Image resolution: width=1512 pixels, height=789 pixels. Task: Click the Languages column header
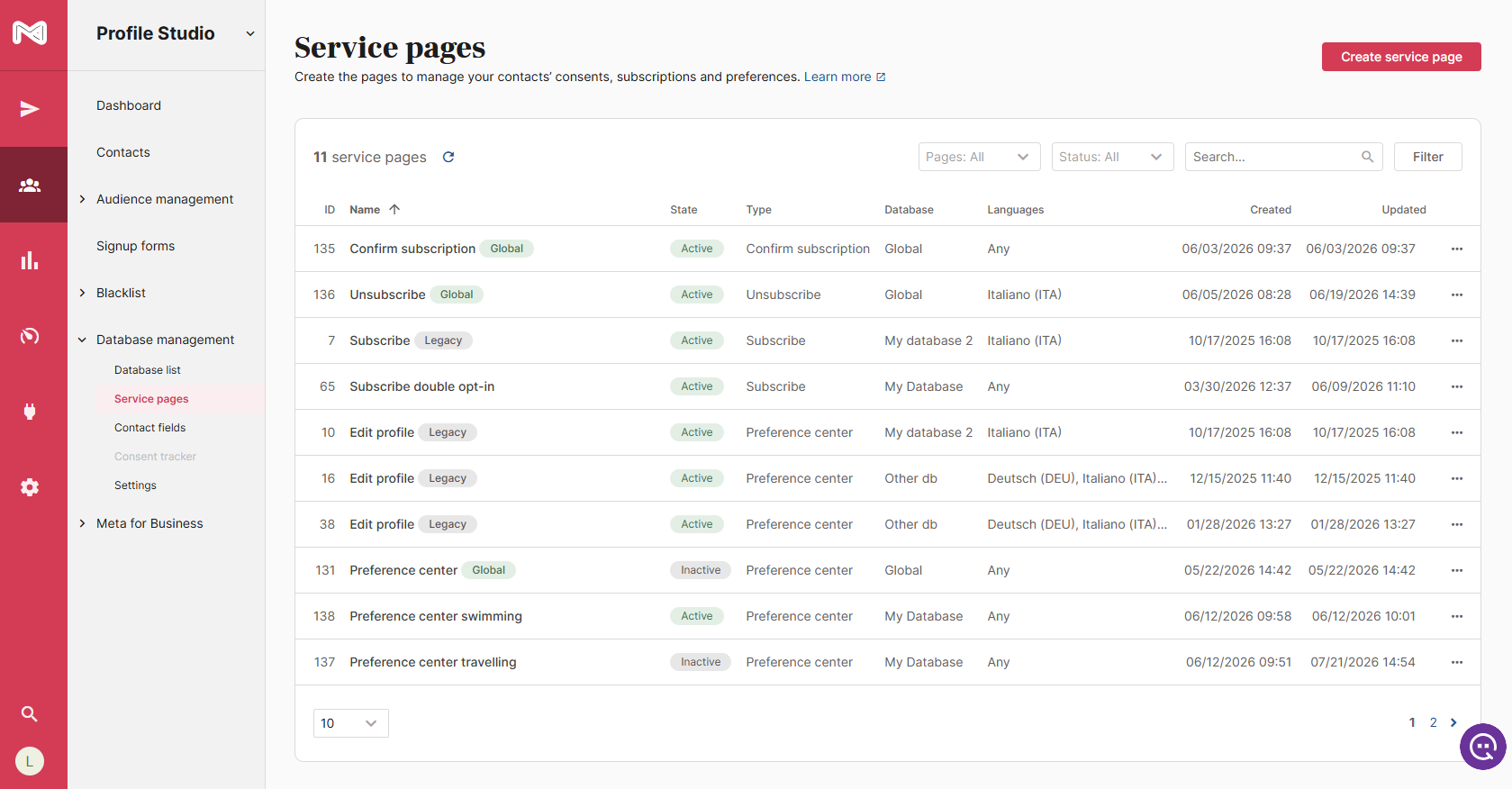1016,210
